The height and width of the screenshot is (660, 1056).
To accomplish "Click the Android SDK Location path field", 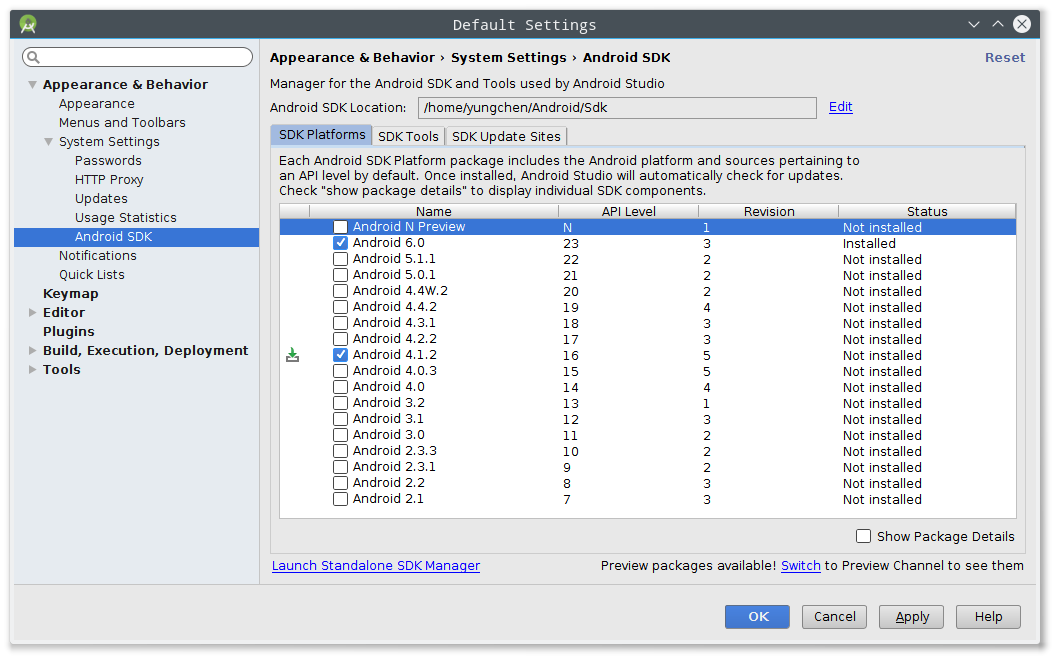I will 617,108.
